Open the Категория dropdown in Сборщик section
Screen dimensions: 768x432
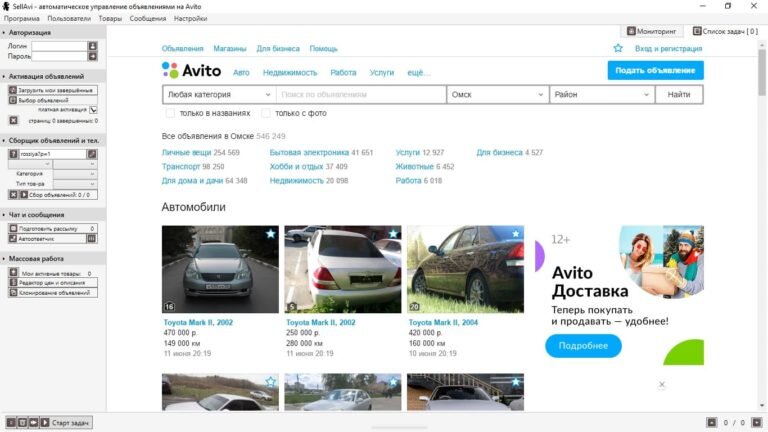[75, 174]
